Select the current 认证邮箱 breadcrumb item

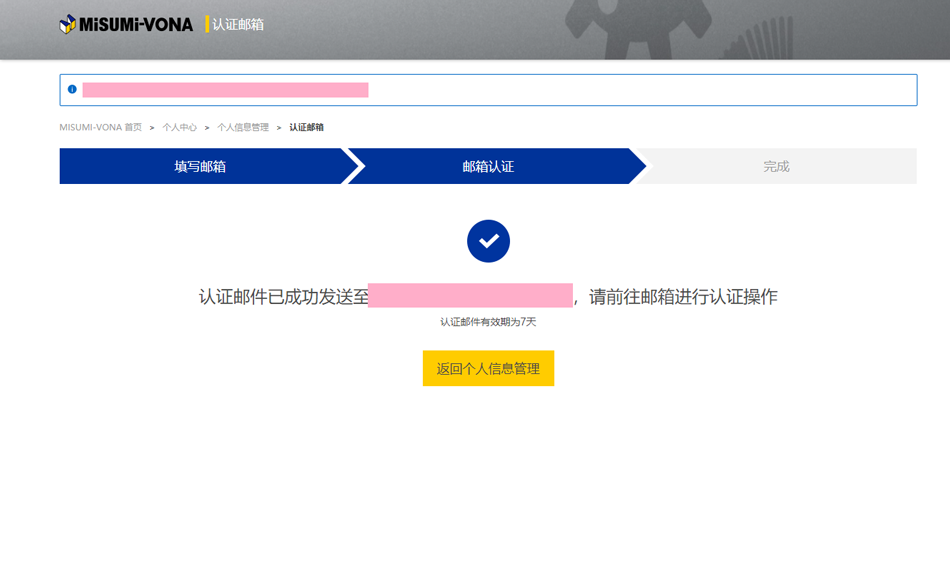[306, 128]
